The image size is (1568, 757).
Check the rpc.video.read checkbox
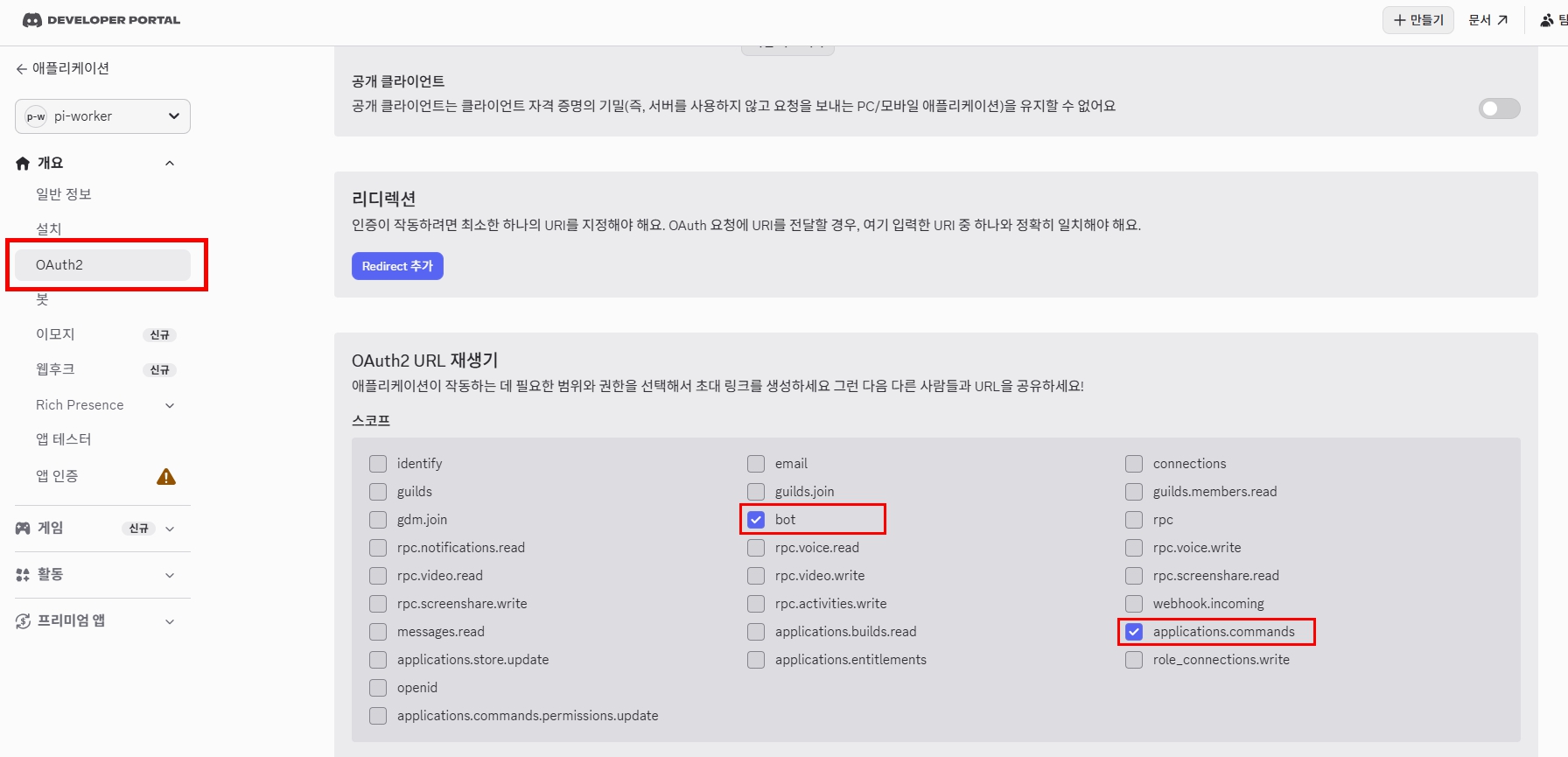tap(378, 576)
